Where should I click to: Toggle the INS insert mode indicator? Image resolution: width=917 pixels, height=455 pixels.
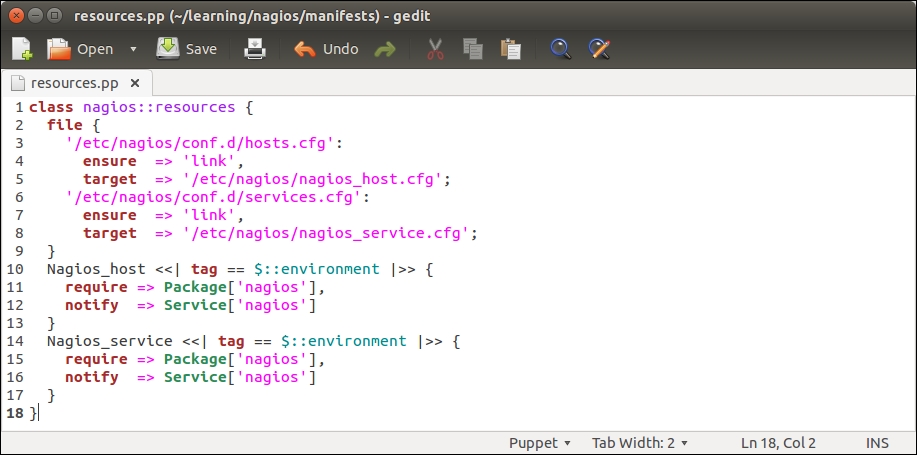(877, 442)
